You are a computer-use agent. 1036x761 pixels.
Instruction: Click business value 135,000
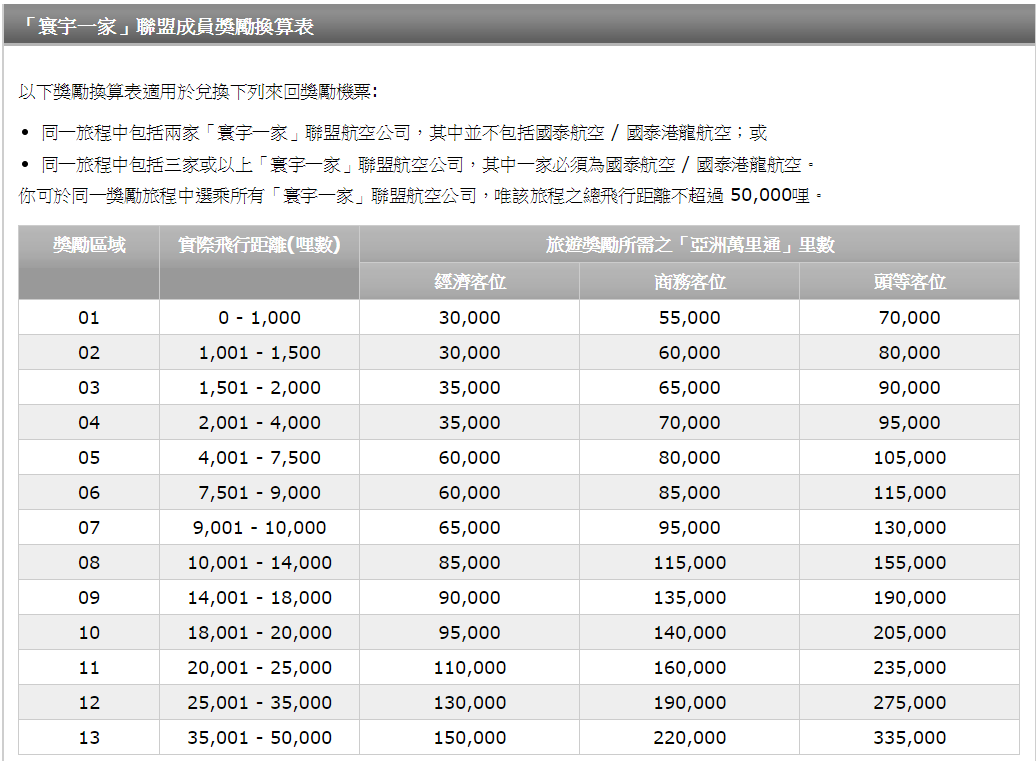(x=690, y=598)
